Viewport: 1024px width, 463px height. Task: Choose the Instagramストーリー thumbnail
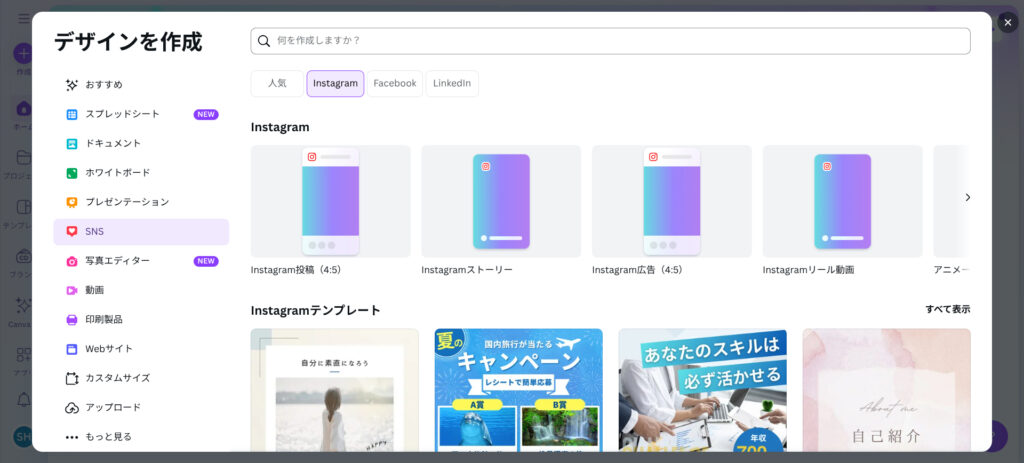(501, 201)
